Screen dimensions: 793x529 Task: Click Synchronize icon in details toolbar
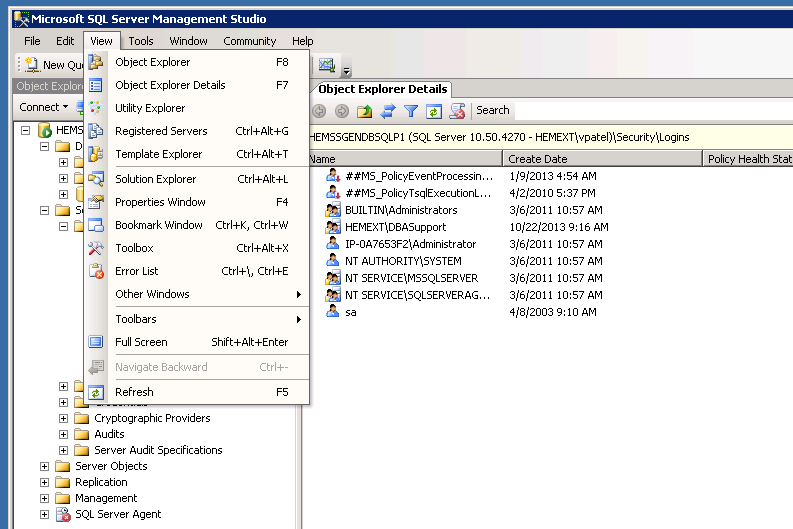pos(388,111)
